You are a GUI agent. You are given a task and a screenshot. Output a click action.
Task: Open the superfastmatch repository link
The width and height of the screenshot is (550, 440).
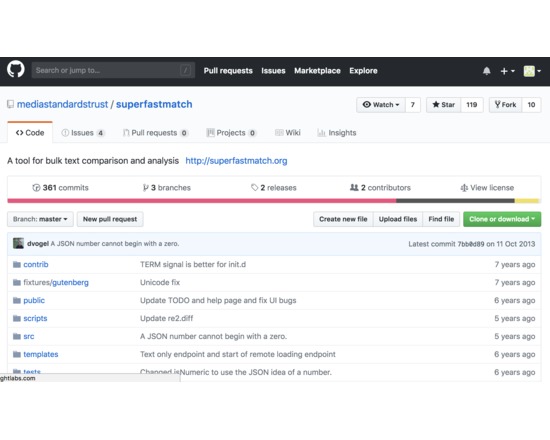pos(154,104)
